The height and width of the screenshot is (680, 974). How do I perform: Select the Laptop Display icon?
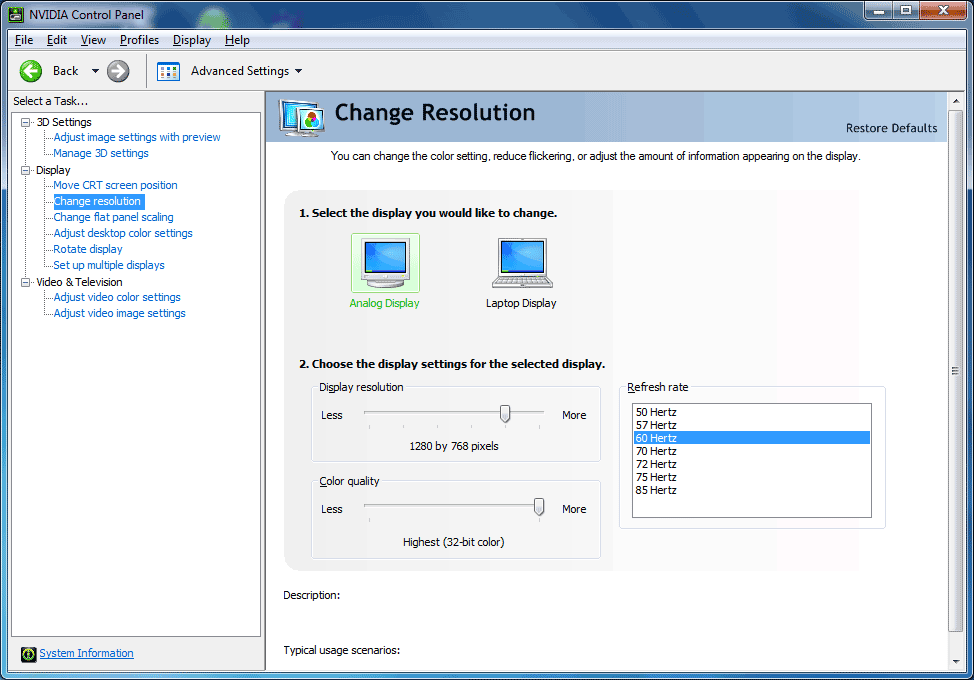click(522, 263)
